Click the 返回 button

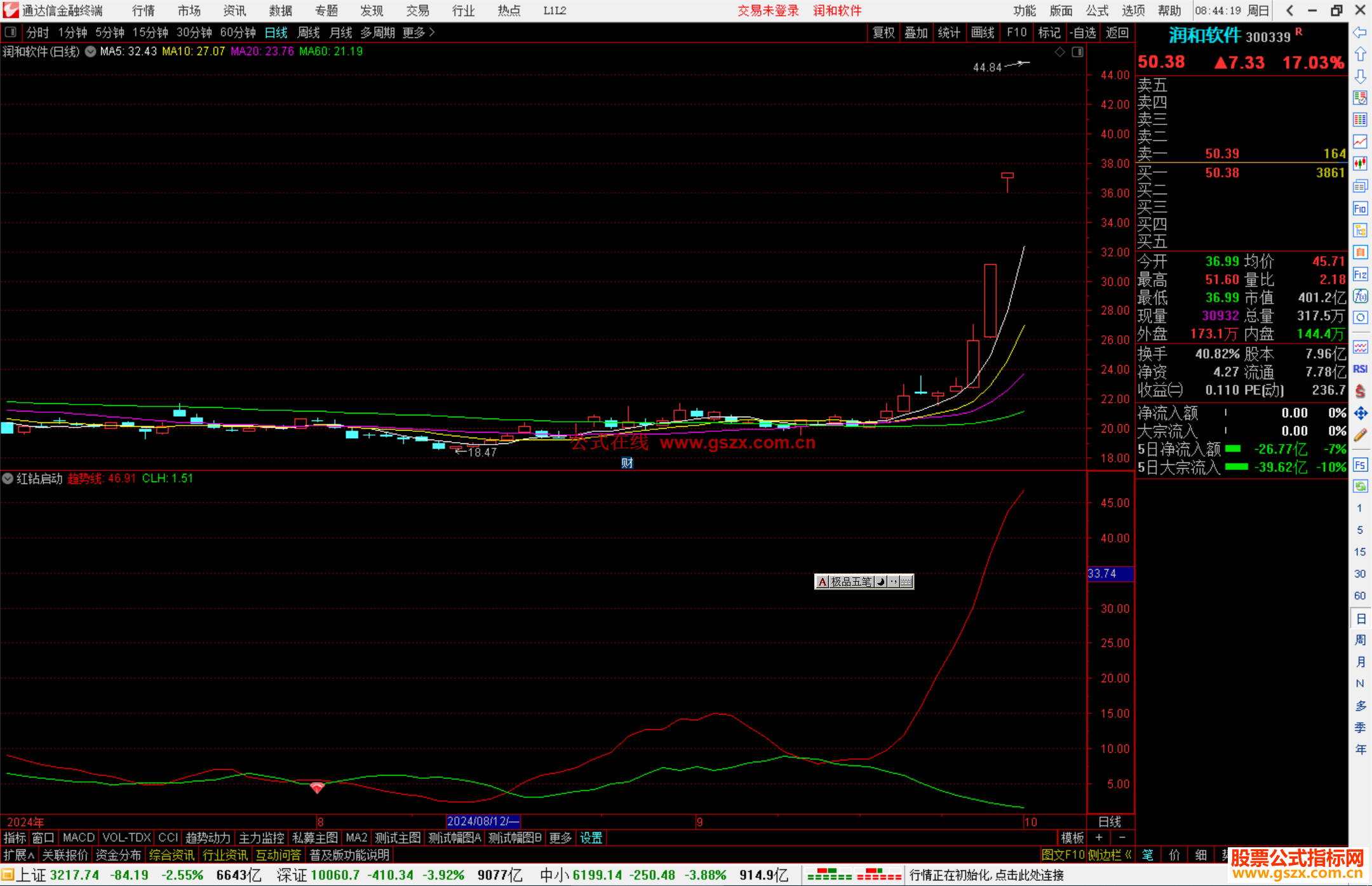1117,32
